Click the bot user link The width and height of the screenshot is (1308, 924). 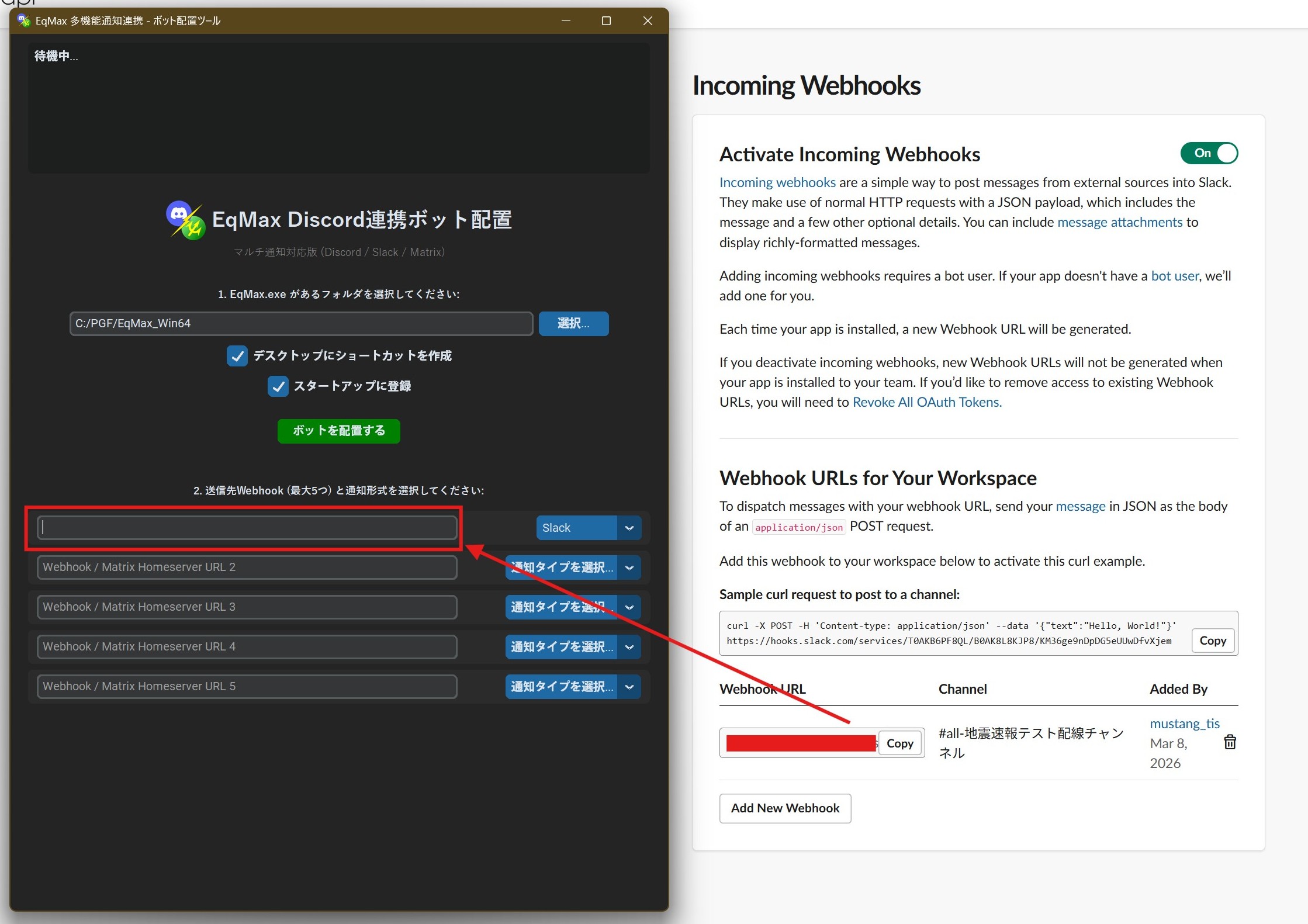click(1174, 275)
